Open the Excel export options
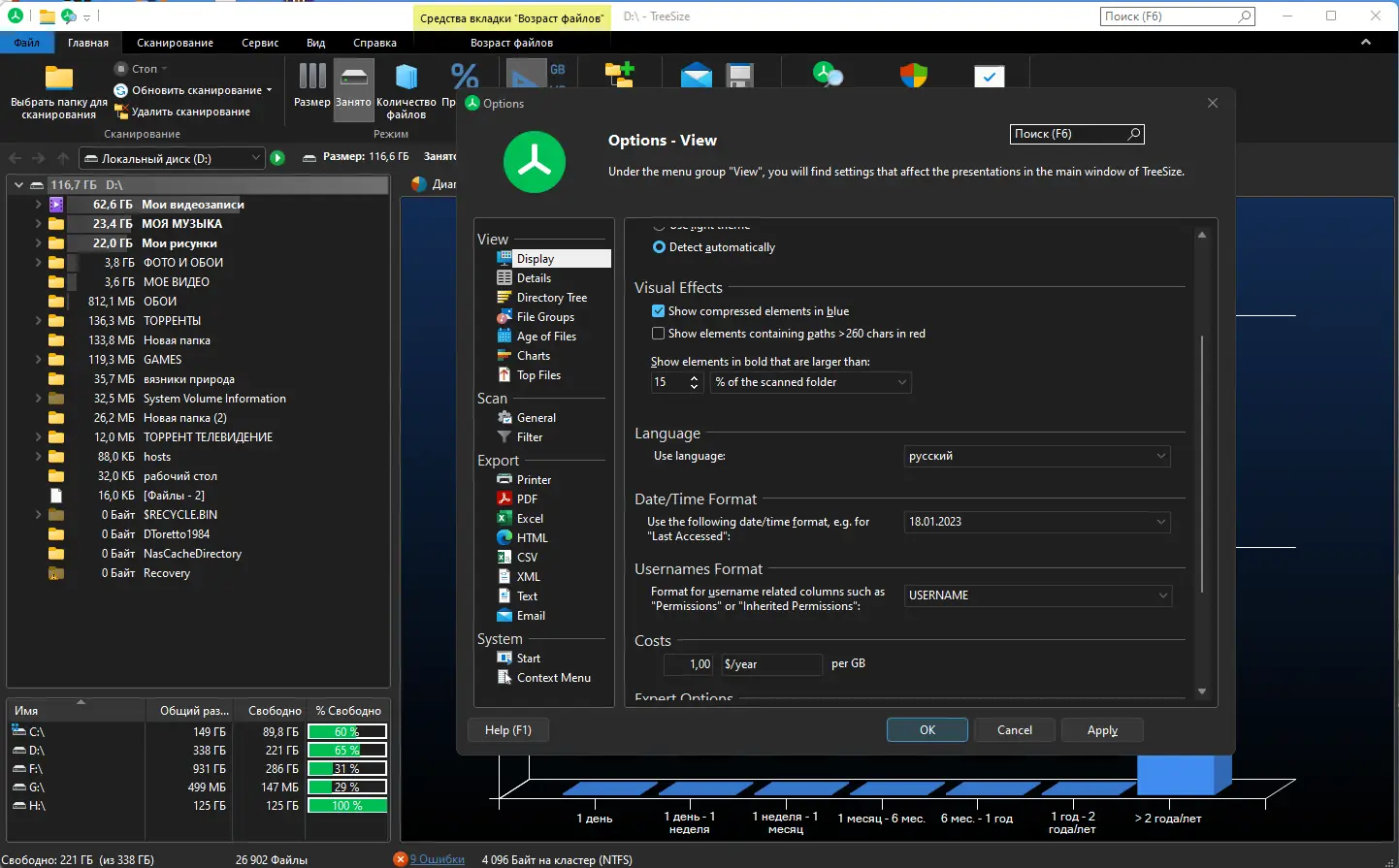Viewport: 1399px width, 868px height. click(530, 519)
